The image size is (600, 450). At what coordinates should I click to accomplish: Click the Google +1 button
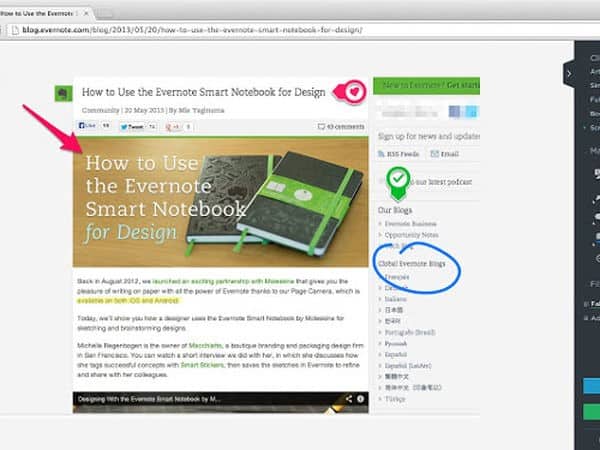pos(173,127)
